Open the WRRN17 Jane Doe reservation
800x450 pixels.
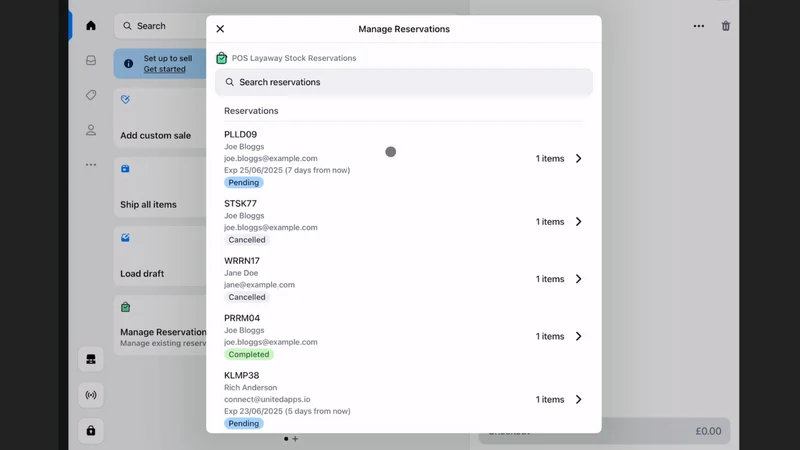[404, 279]
